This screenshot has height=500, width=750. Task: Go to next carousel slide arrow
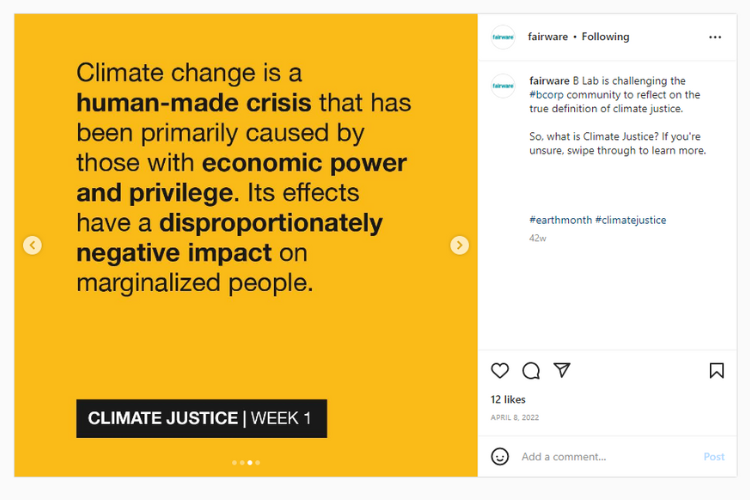[459, 245]
